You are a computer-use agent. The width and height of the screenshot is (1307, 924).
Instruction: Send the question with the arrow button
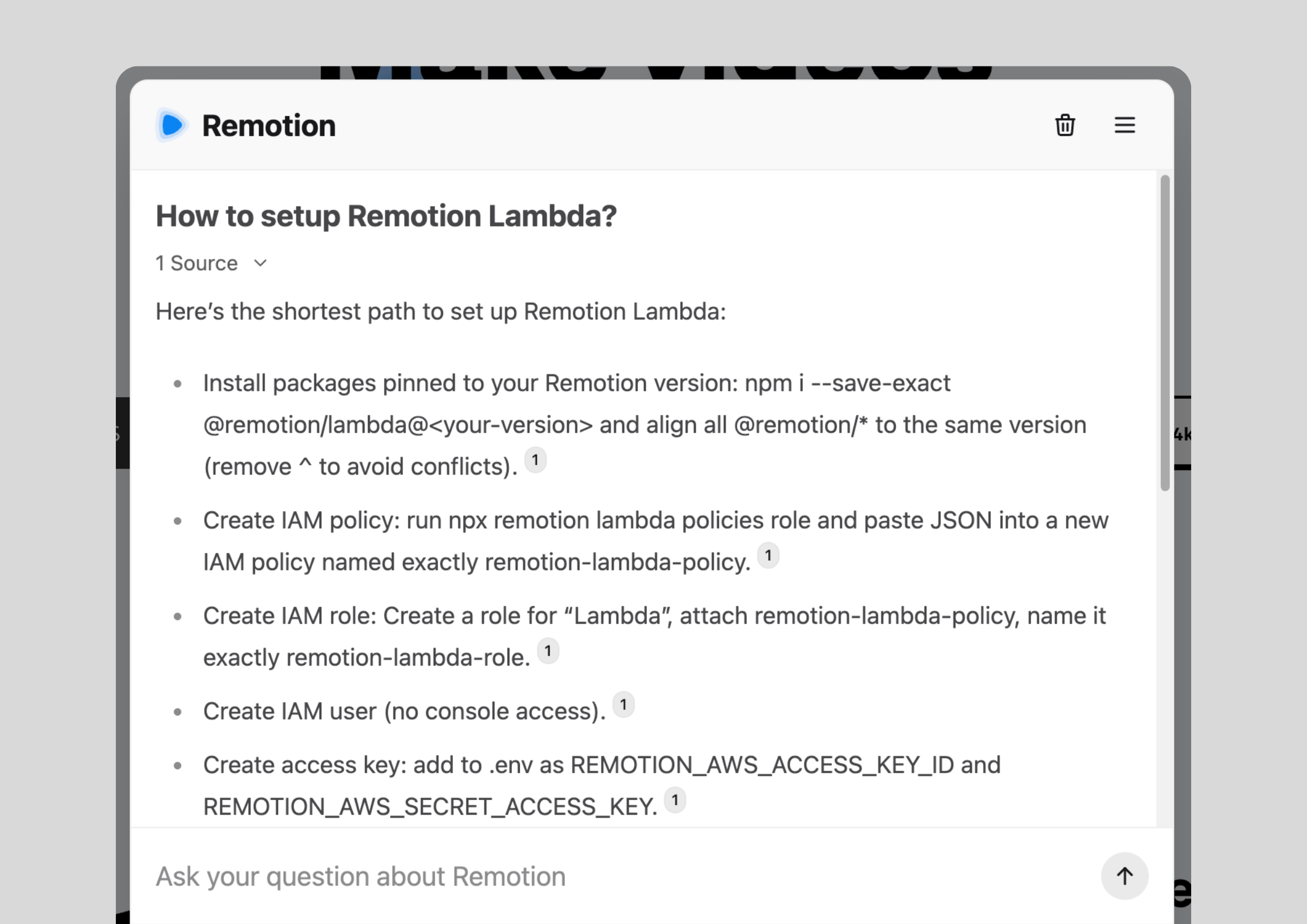click(1124, 876)
